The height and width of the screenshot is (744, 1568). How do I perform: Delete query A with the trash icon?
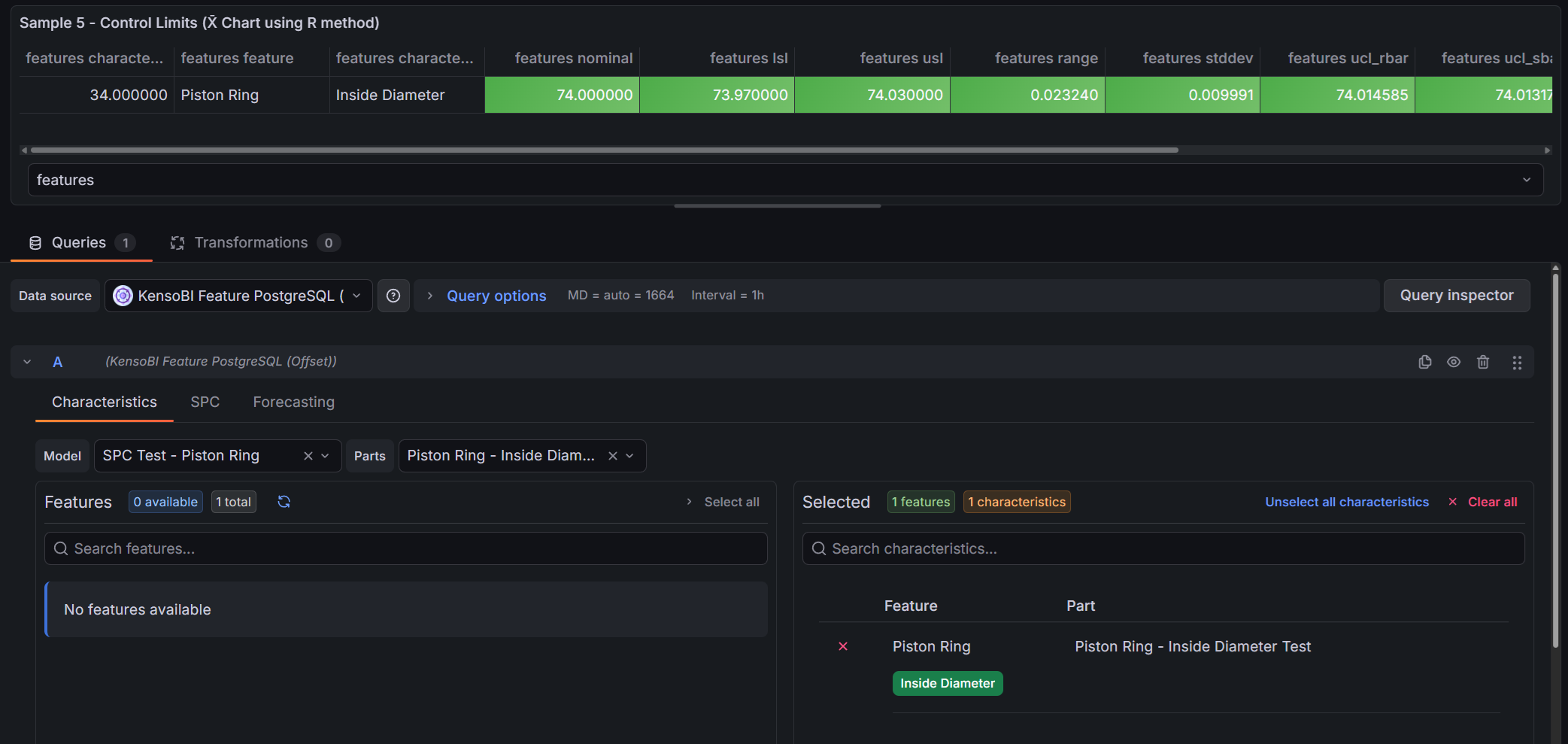point(1483,362)
